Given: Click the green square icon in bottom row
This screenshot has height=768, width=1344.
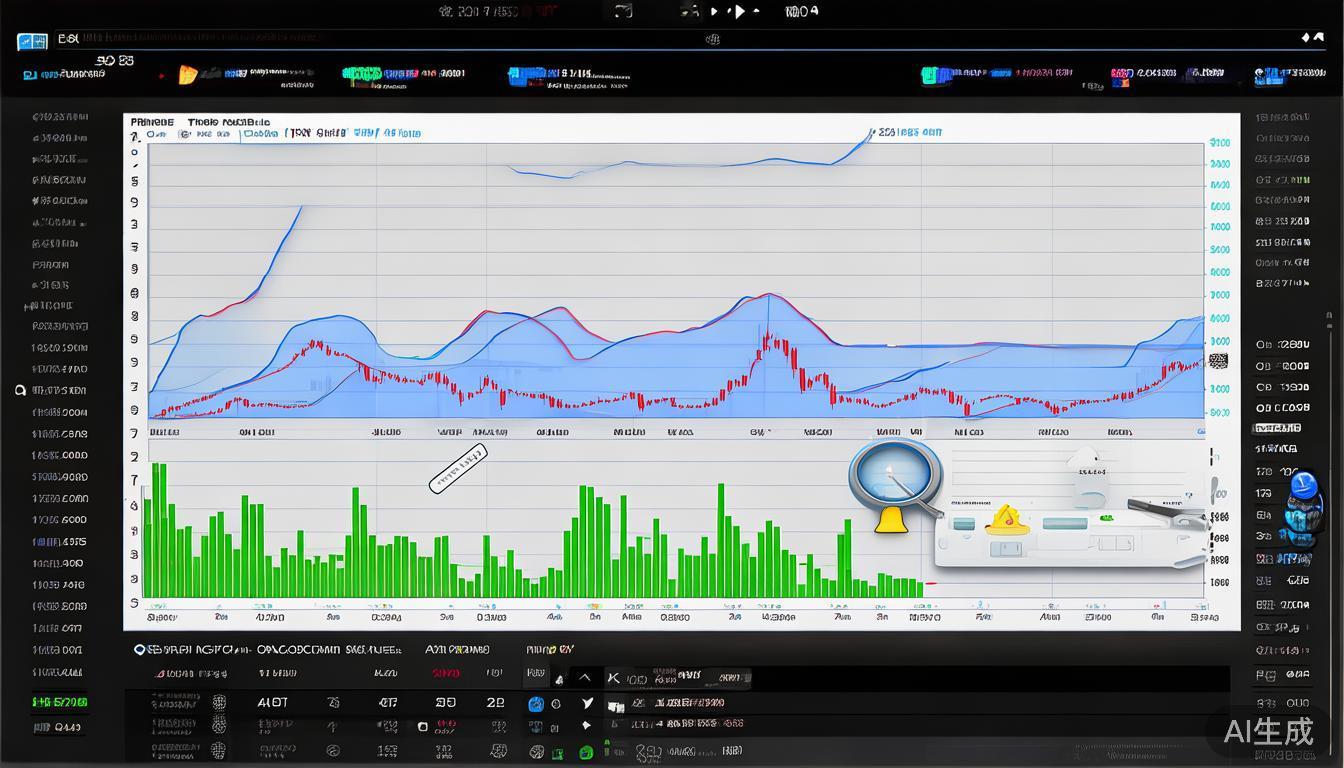Looking at the screenshot, I should tap(586, 752).
